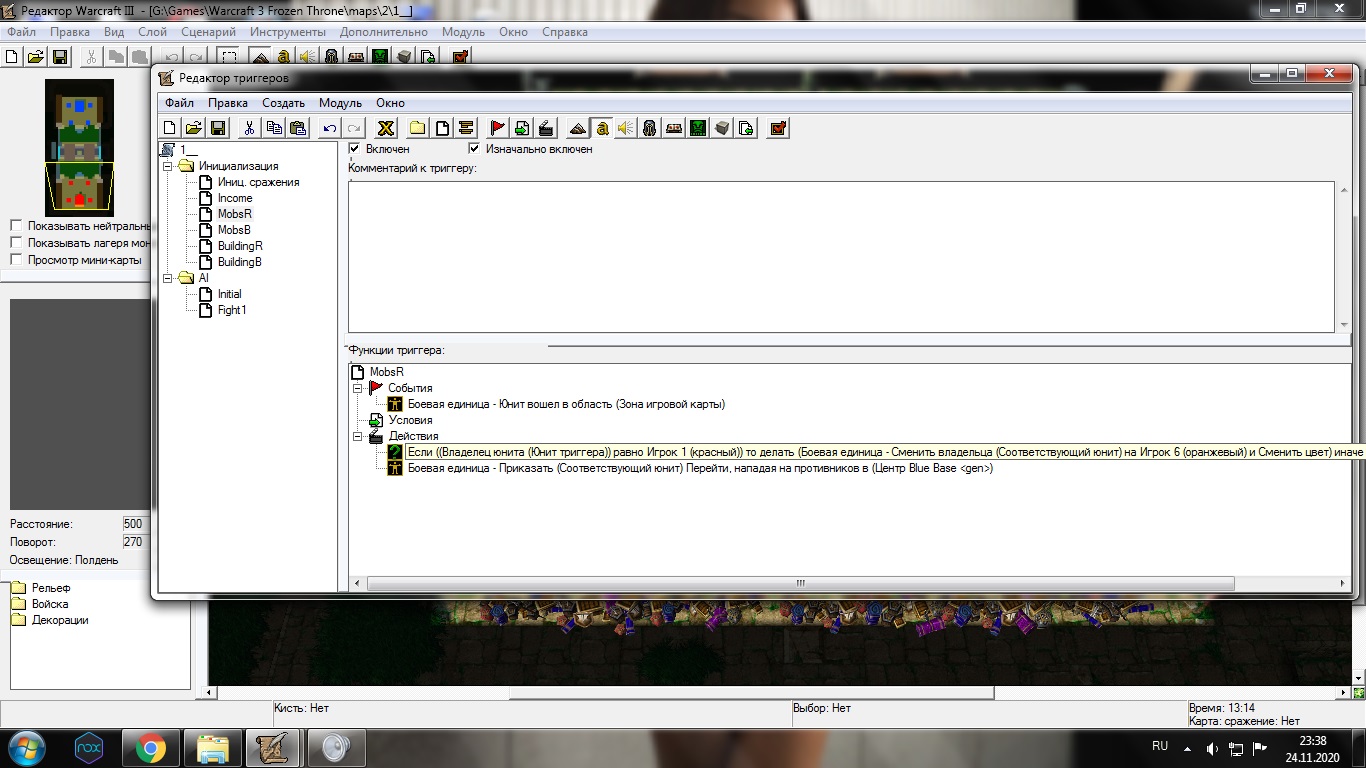
Task: Open Google Chrome from the taskbar
Action: point(151,748)
